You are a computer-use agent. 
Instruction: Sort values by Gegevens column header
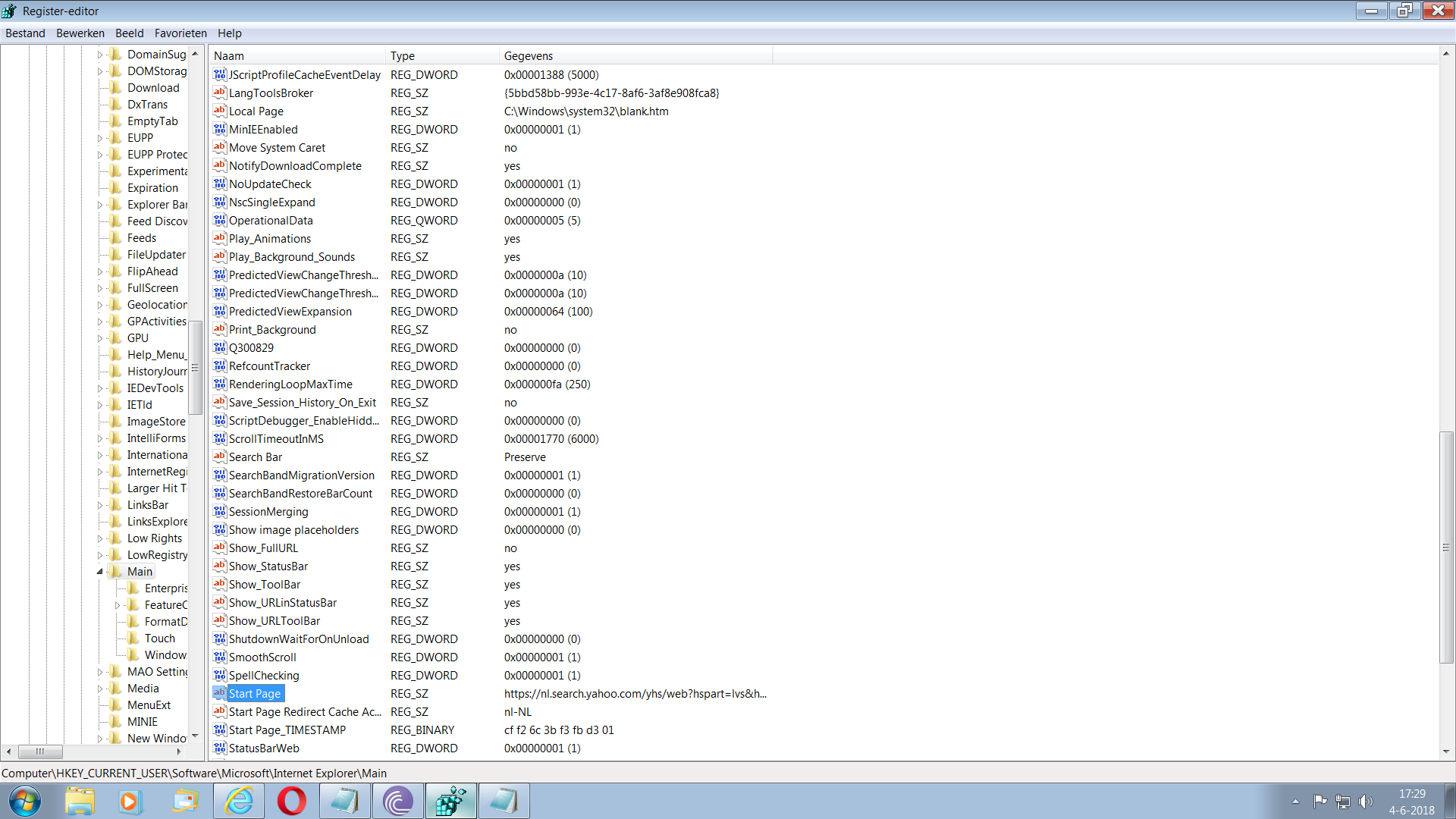coord(636,56)
